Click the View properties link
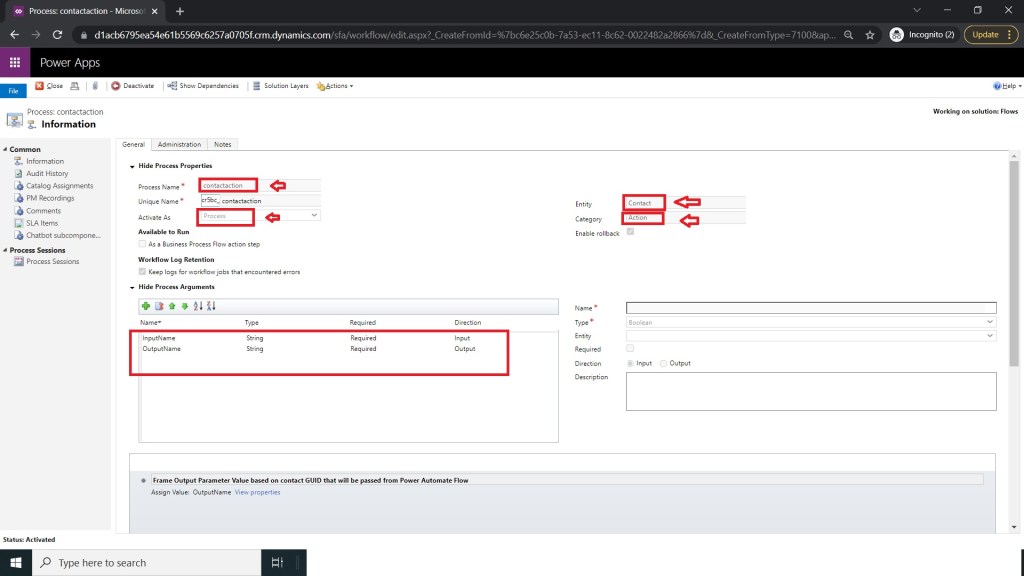This screenshot has width=1024, height=576. click(x=257, y=492)
